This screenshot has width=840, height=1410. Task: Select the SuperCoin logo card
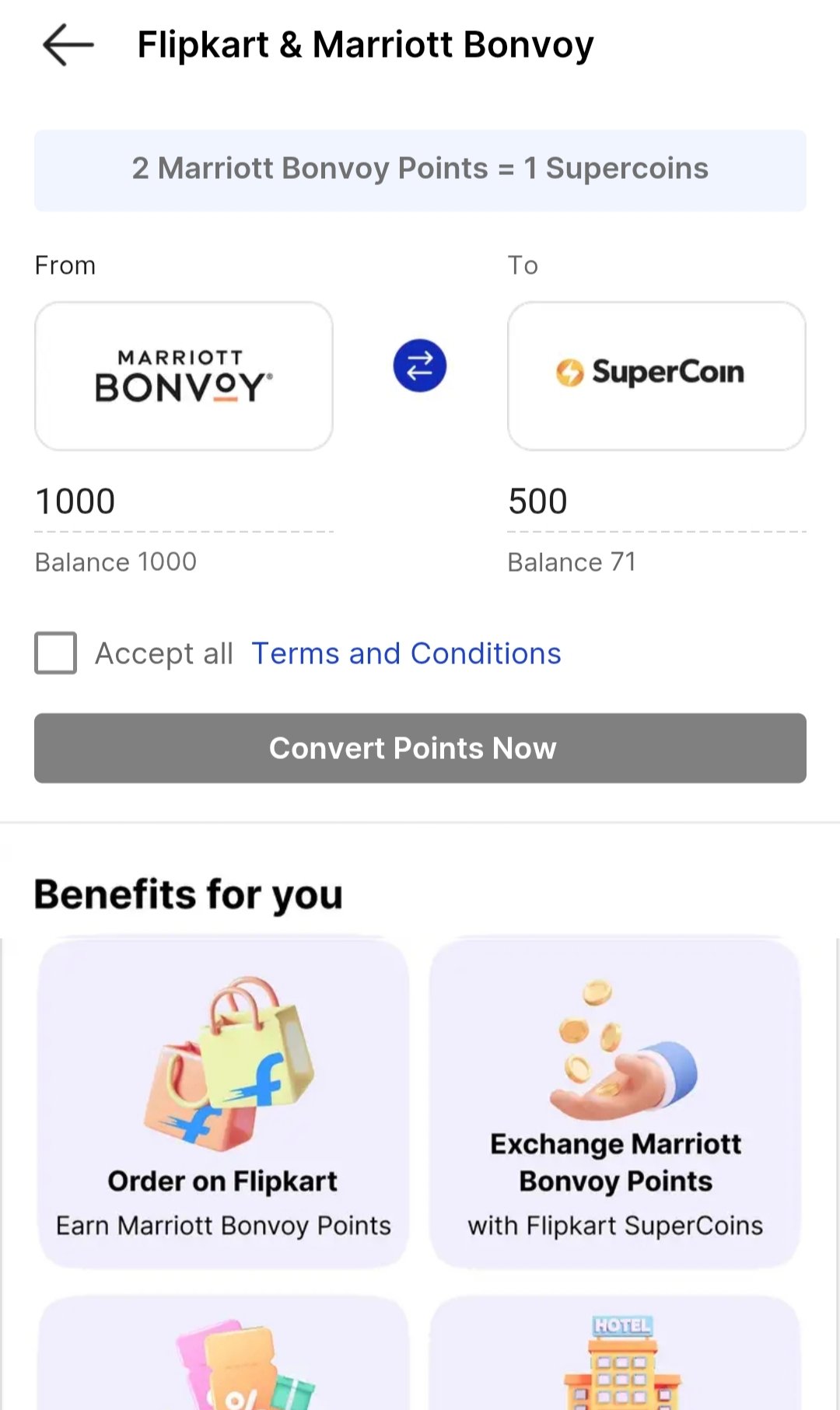[x=656, y=376]
